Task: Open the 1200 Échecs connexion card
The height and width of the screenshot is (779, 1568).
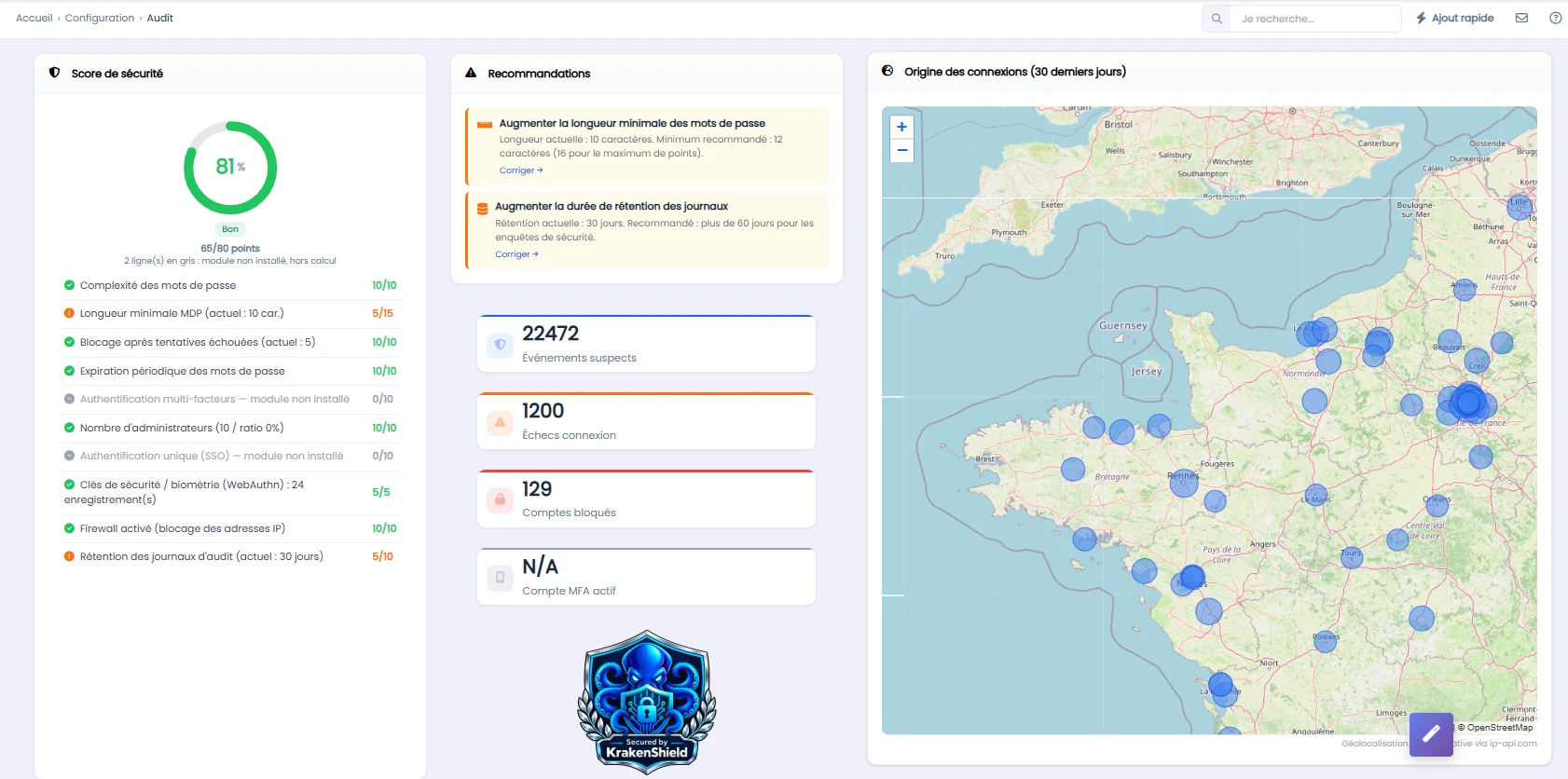Action: click(647, 421)
